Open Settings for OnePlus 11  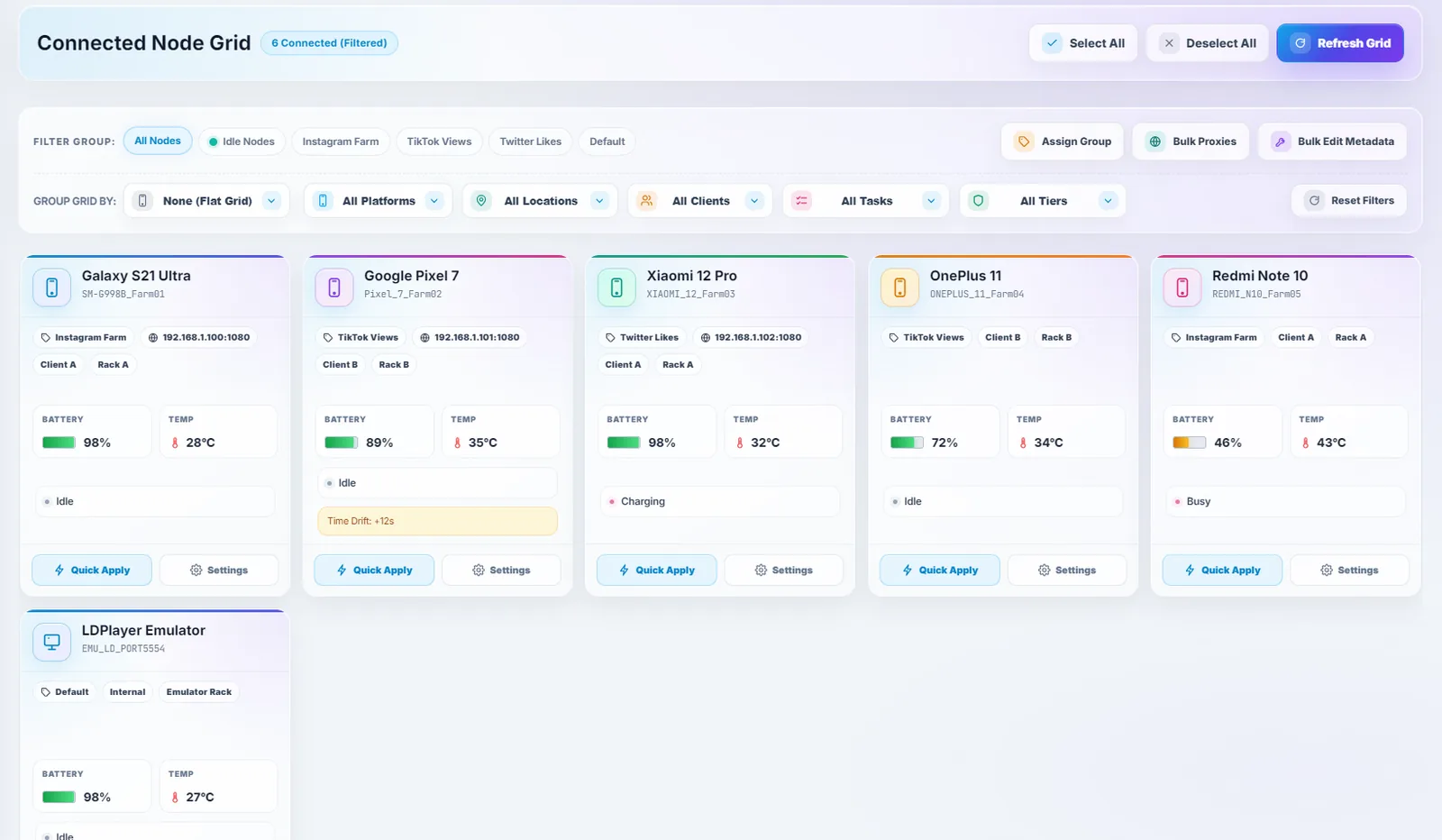pos(1067,571)
